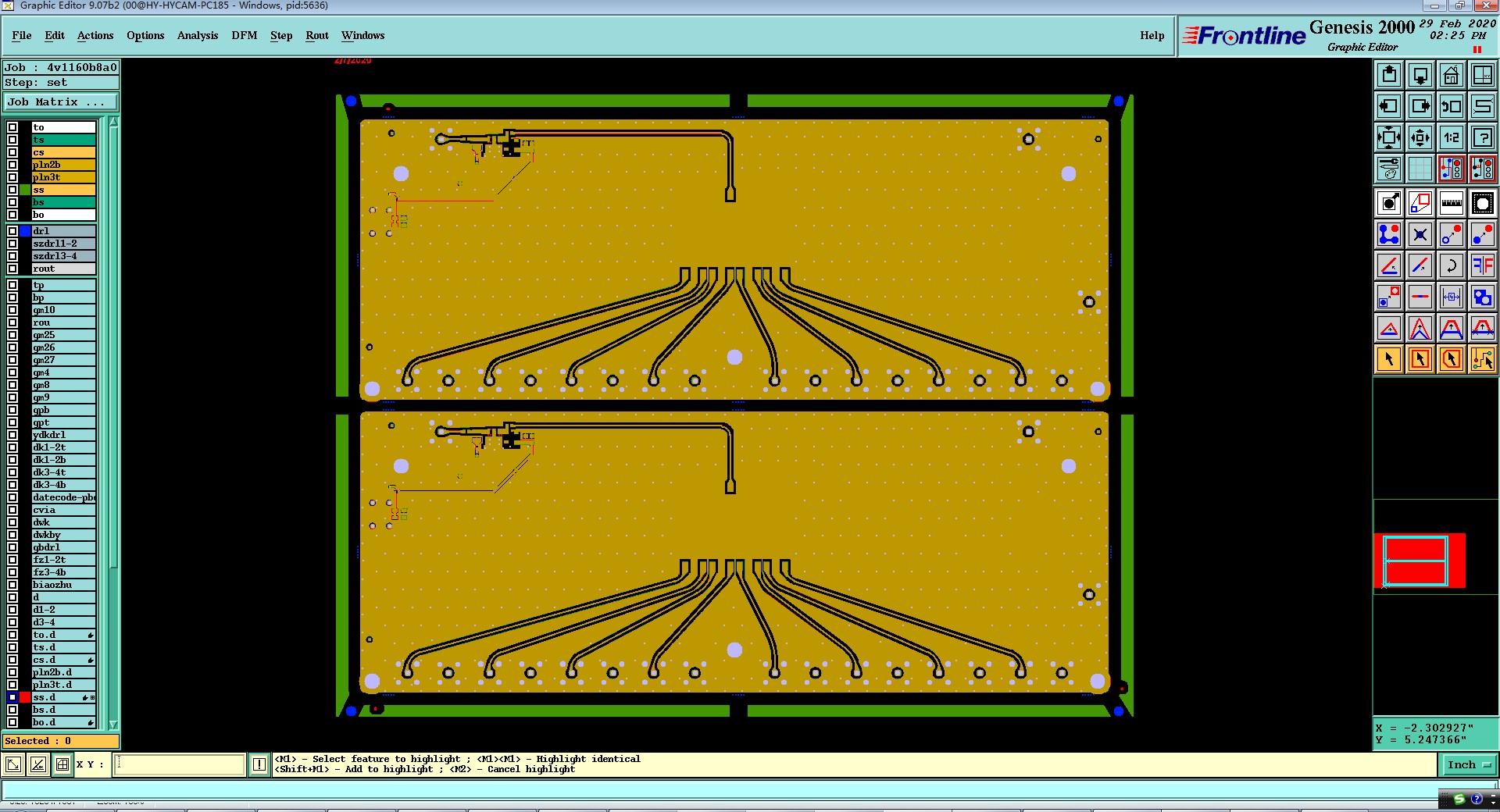Click the pan left arrow tool
Screen dimensions: 1500x812
click(1389, 106)
